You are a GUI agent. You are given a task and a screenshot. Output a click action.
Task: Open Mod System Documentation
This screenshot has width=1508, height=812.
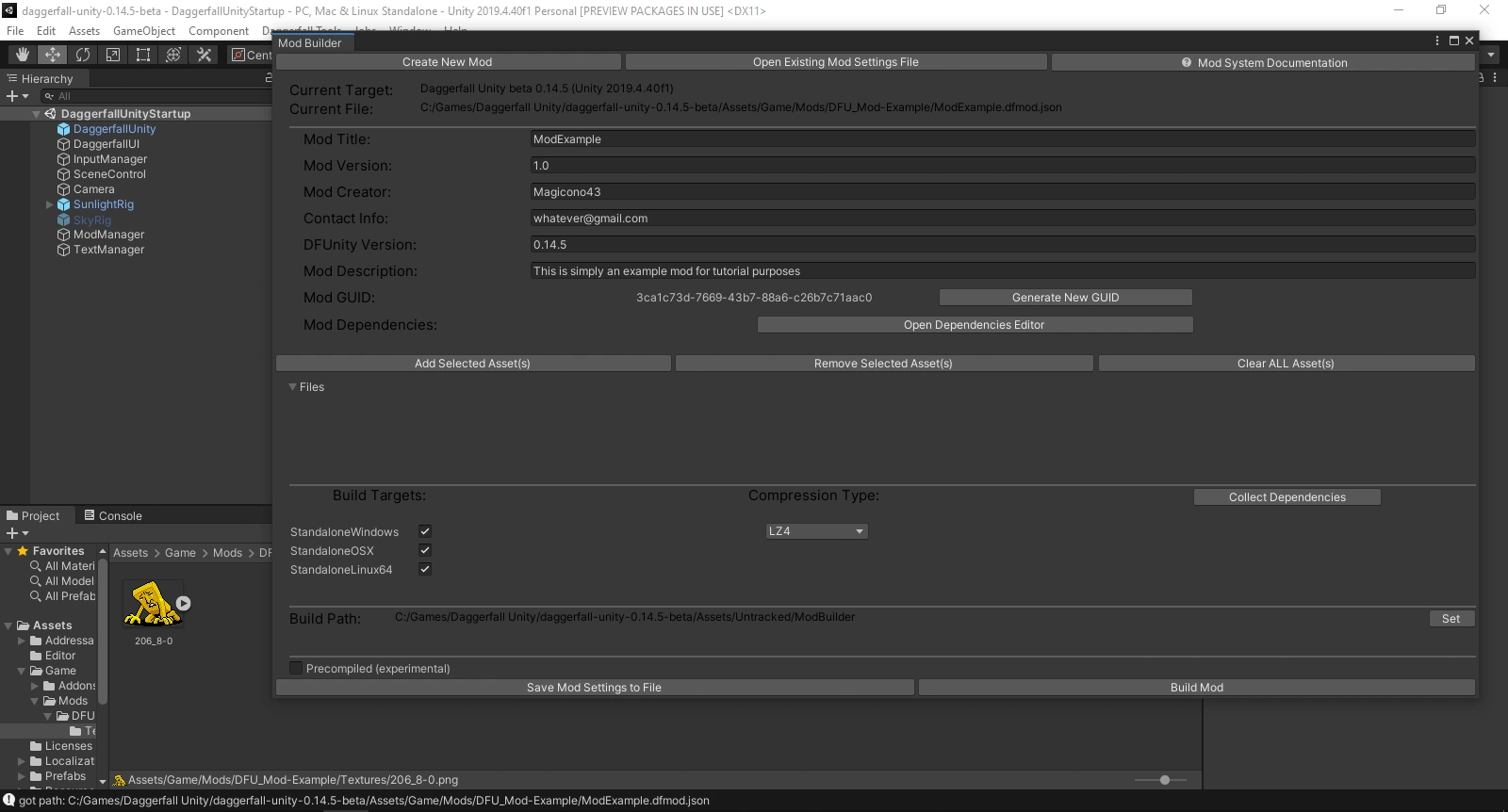point(1263,62)
